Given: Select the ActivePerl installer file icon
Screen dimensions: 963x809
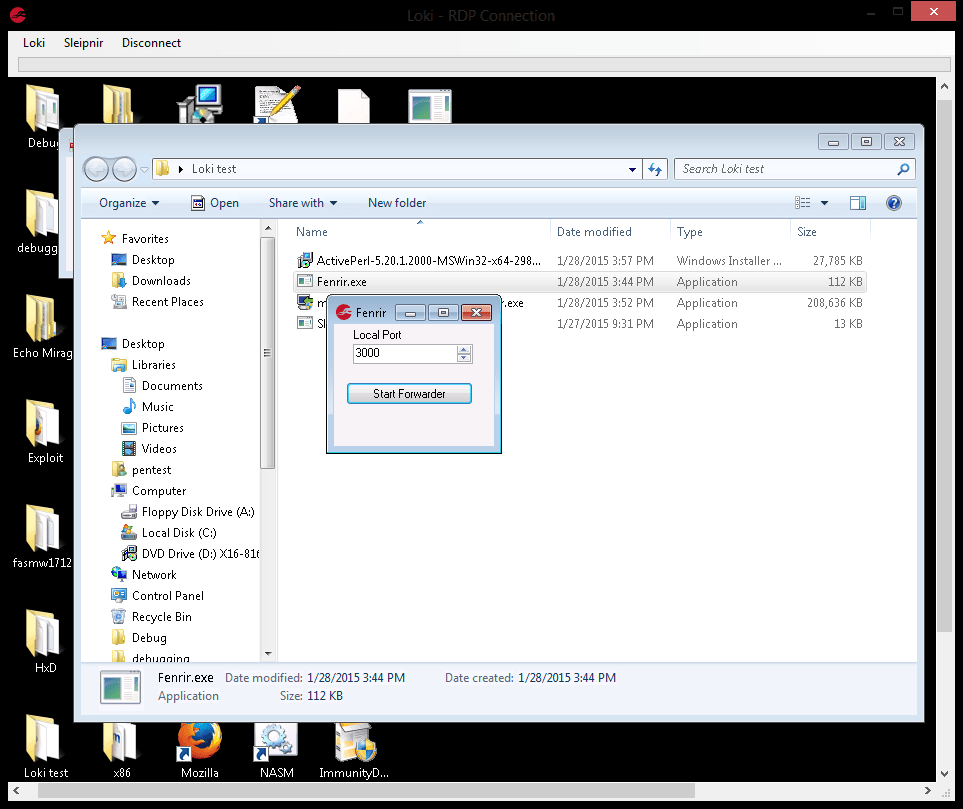Looking at the screenshot, I should 306,261.
